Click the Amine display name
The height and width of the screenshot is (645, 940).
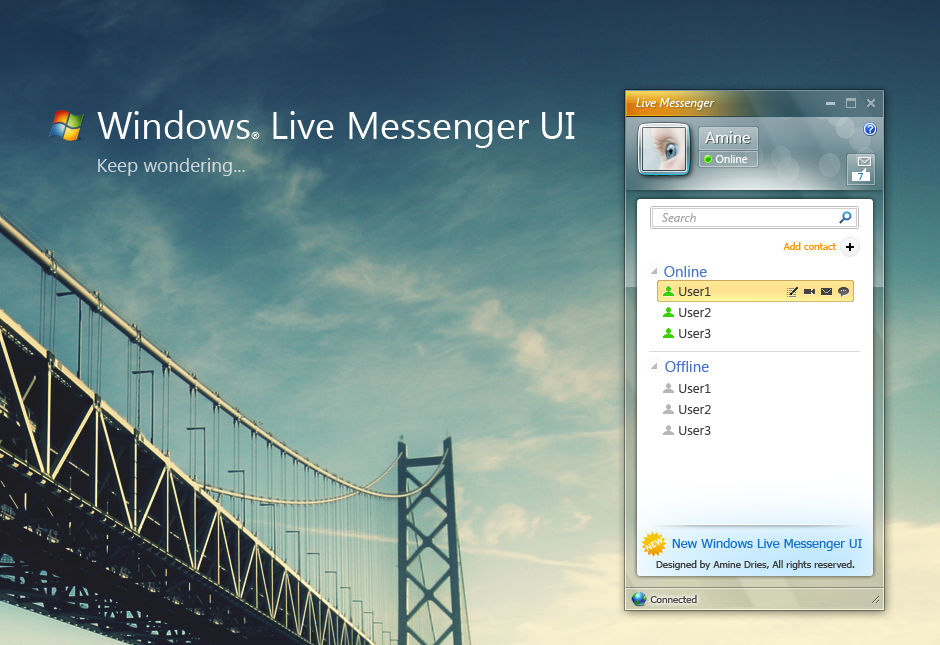pos(728,138)
